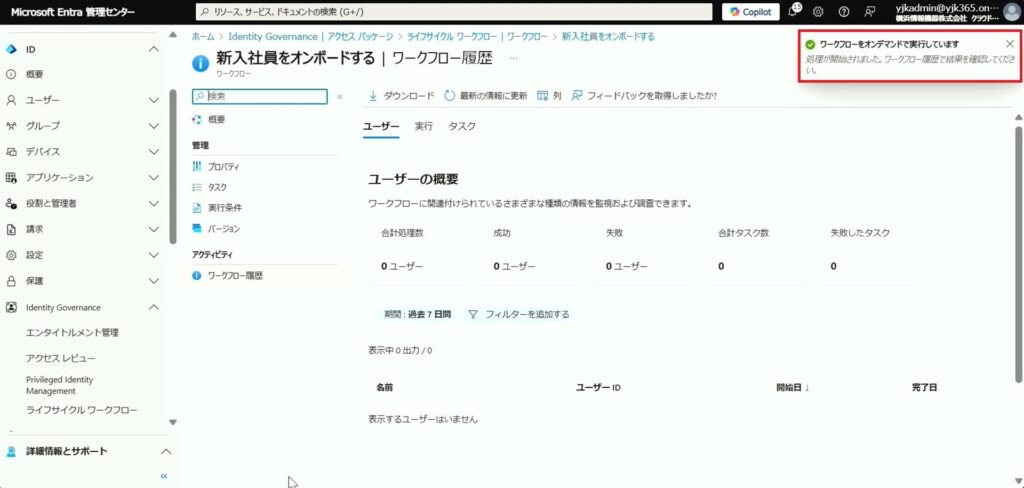
Task: Click the デバイス icon in sidebar
Action: pyautogui.click(x=11, y=152)
